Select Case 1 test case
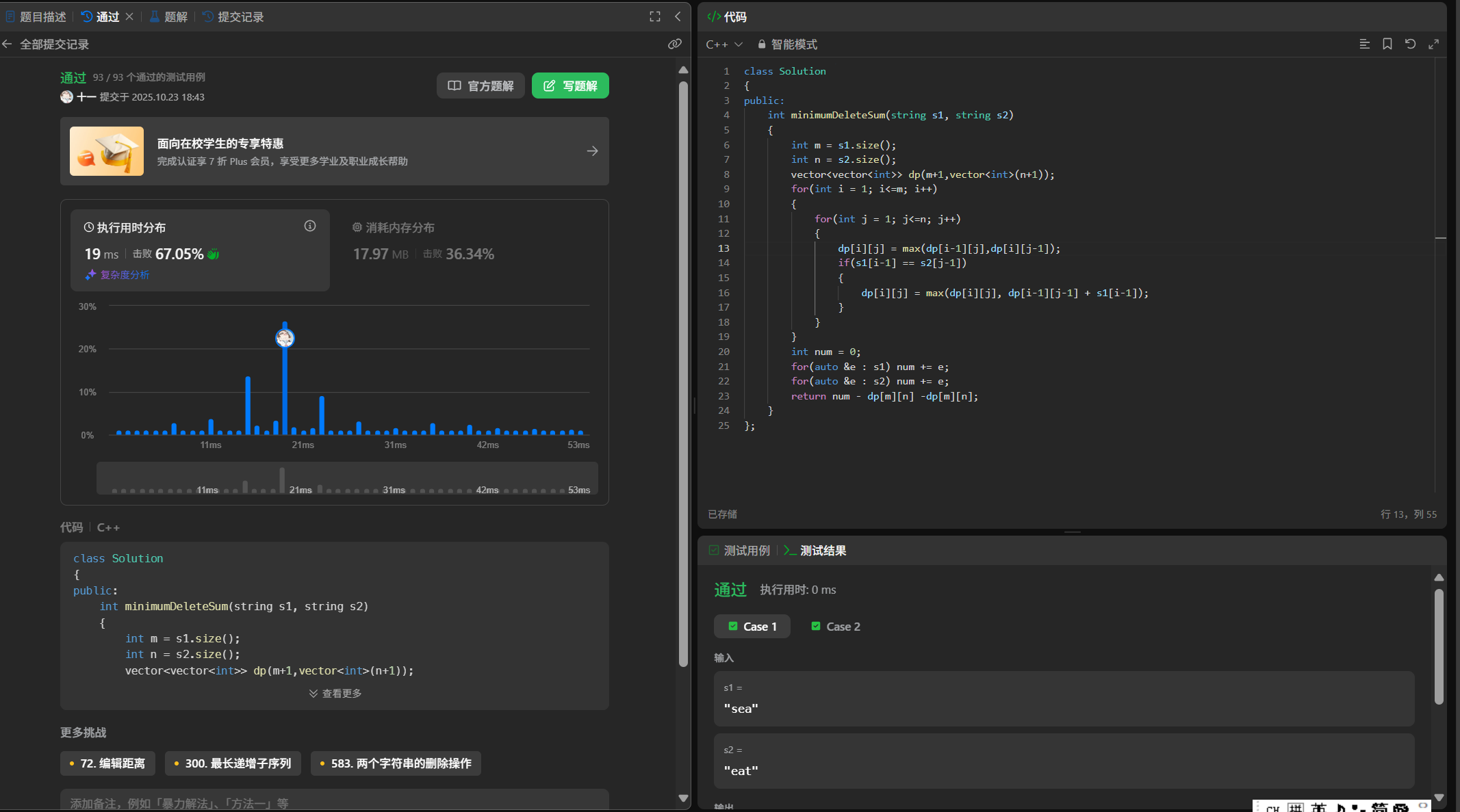The height and width of the screenshot is (812, 1460). click(x=752, y=627)
